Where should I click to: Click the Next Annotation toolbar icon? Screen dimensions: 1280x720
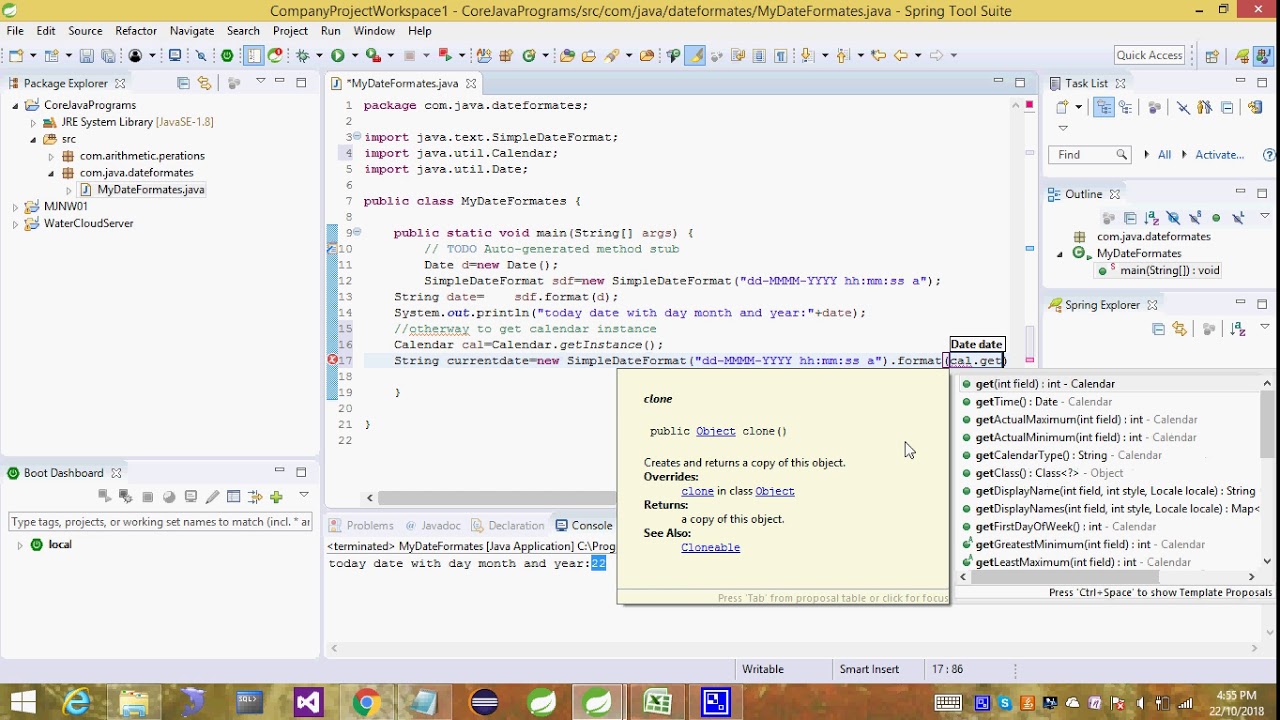(x=807, y=55)
